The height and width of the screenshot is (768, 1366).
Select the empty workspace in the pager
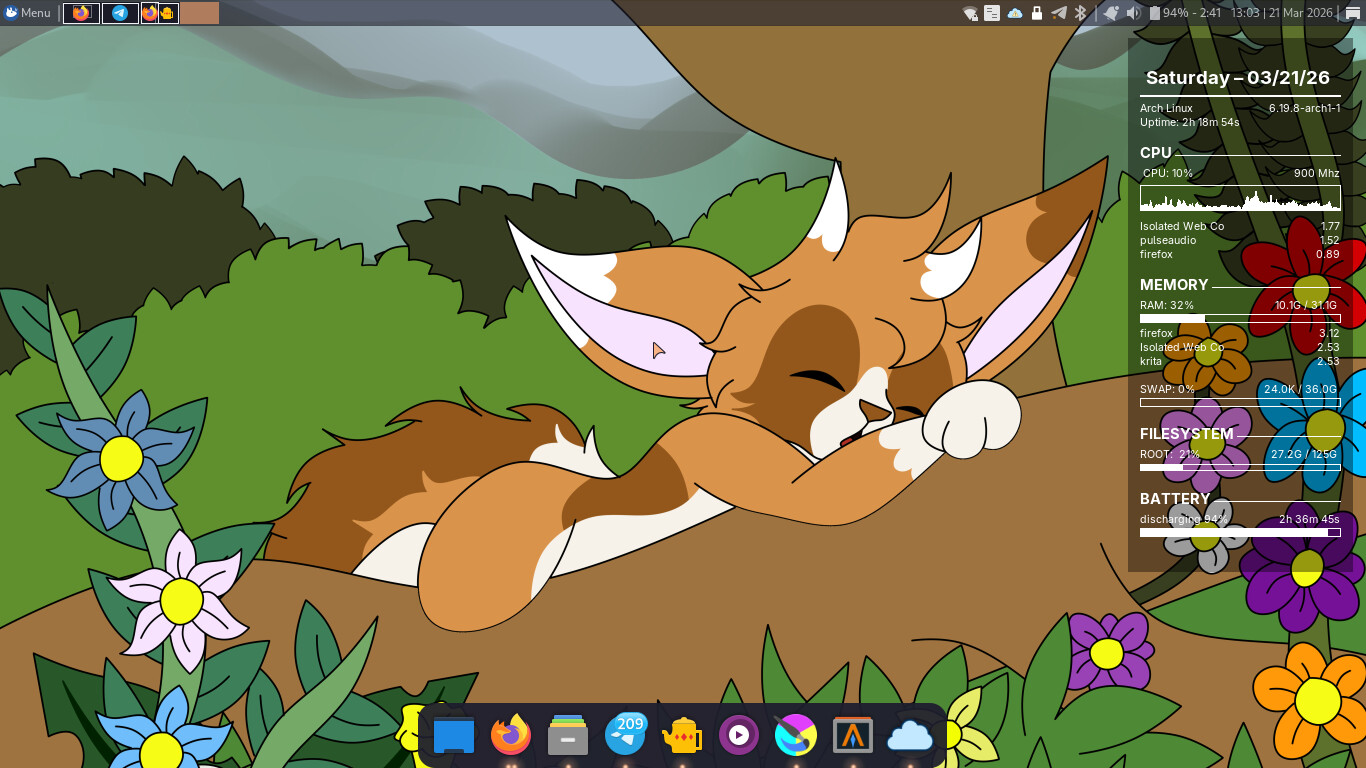[x=199, y=13]
